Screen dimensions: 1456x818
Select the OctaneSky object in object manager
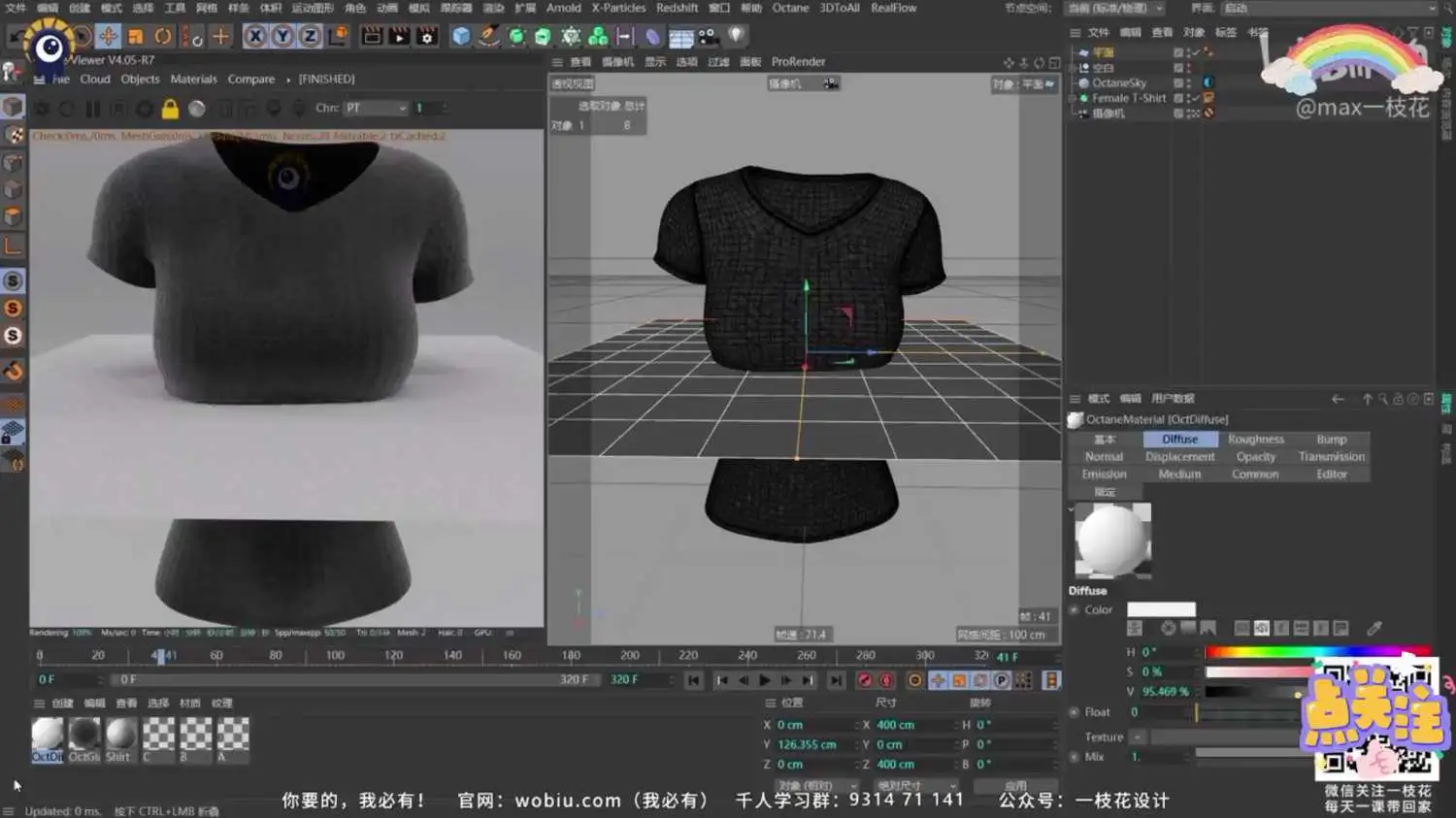tap(1119, 83)
